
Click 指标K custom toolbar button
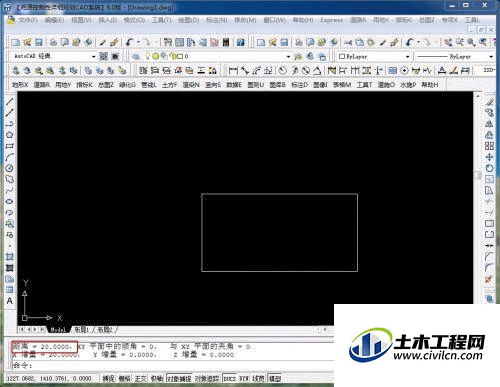click(x=84, y=85)
